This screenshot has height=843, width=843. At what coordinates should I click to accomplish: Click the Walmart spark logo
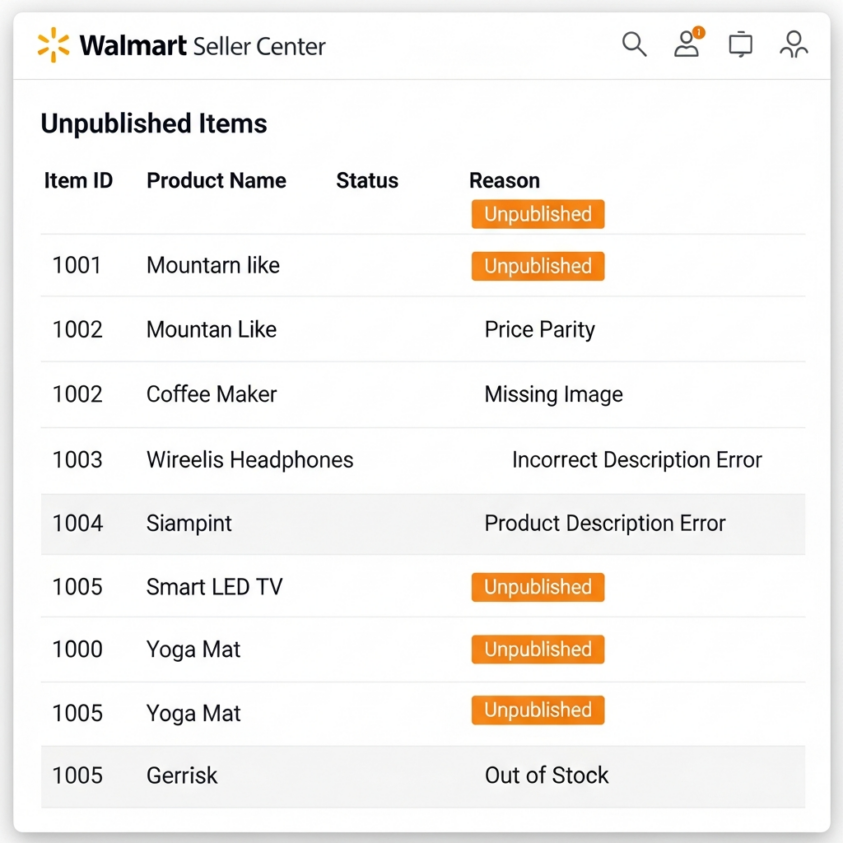[x=53, y=45]
